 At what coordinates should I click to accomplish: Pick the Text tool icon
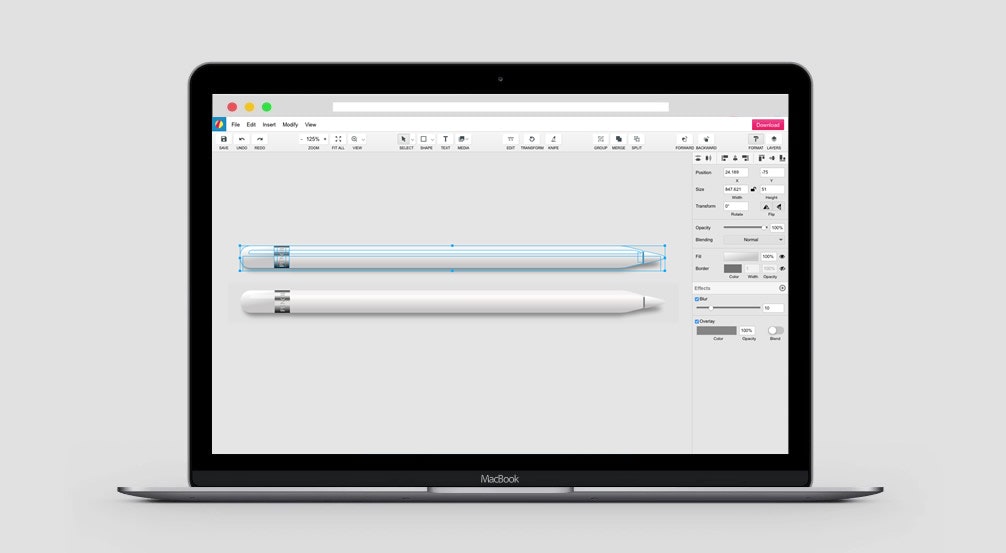(x=445, y=139)
